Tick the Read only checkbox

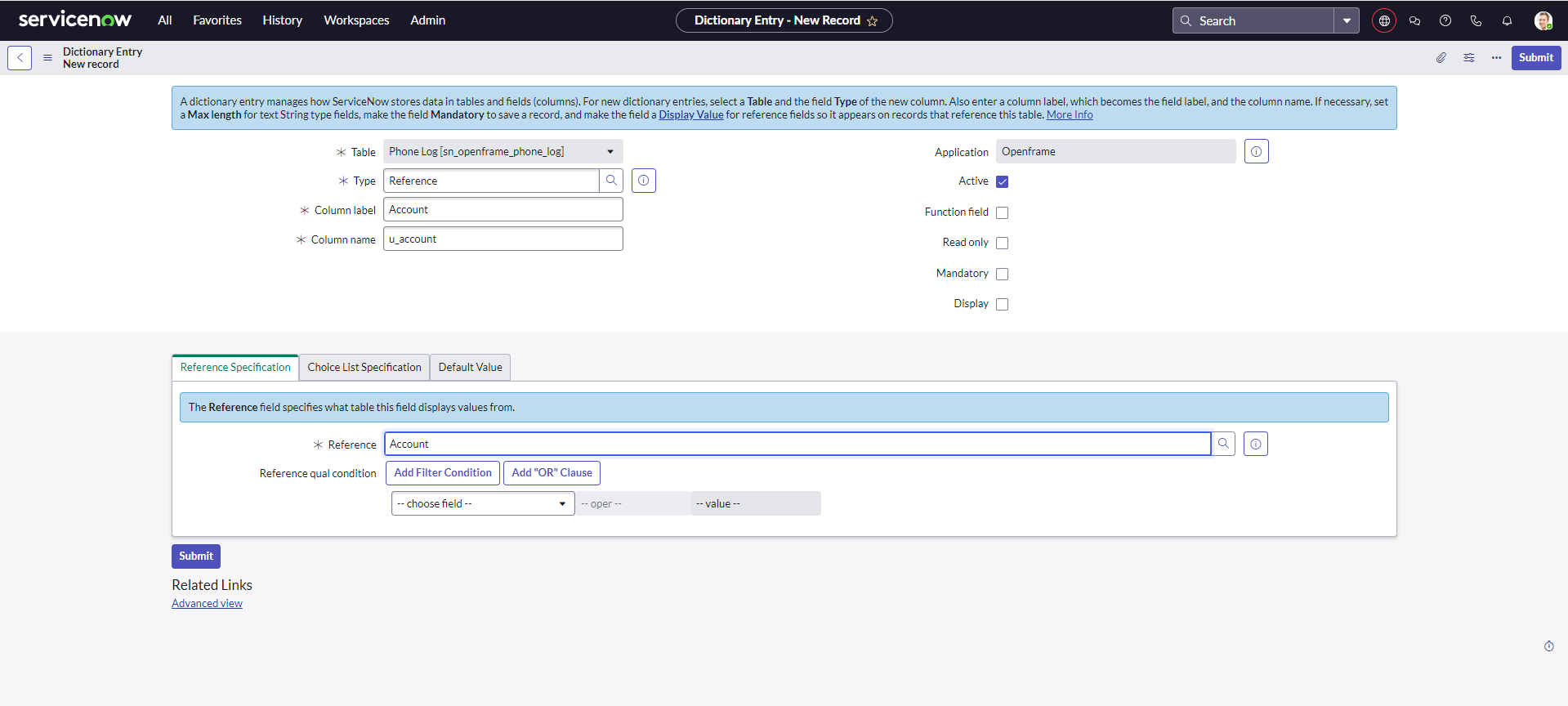click(x=1003, y=243)
